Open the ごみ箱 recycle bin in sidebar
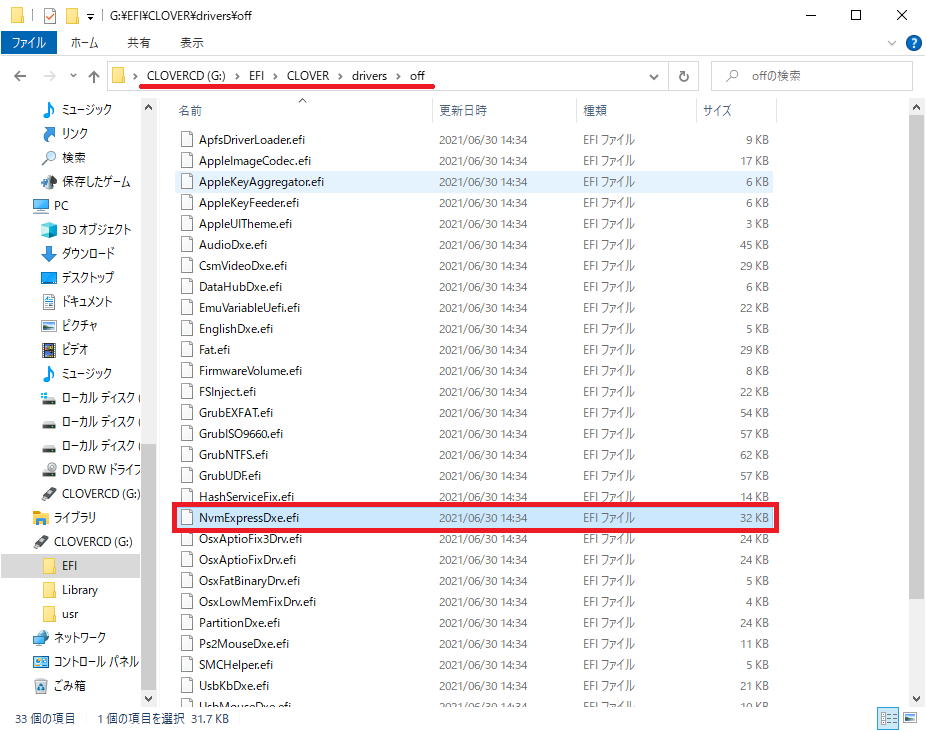926x731 pixels. pyautogui.click(x=69, y=685)
